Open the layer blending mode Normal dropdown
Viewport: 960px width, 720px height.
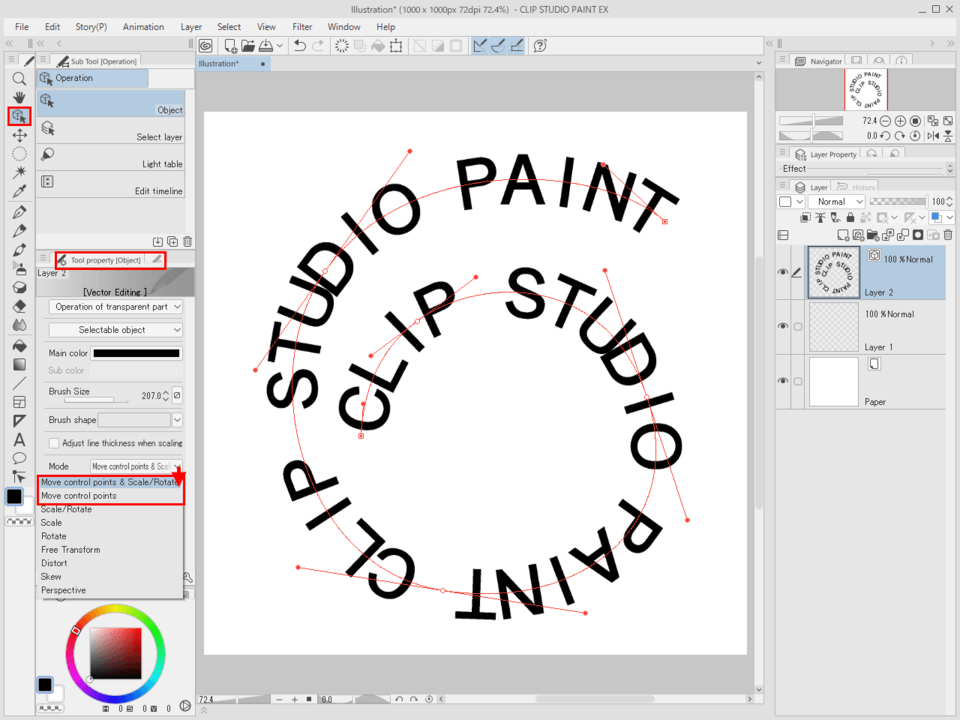click(838, 201)
